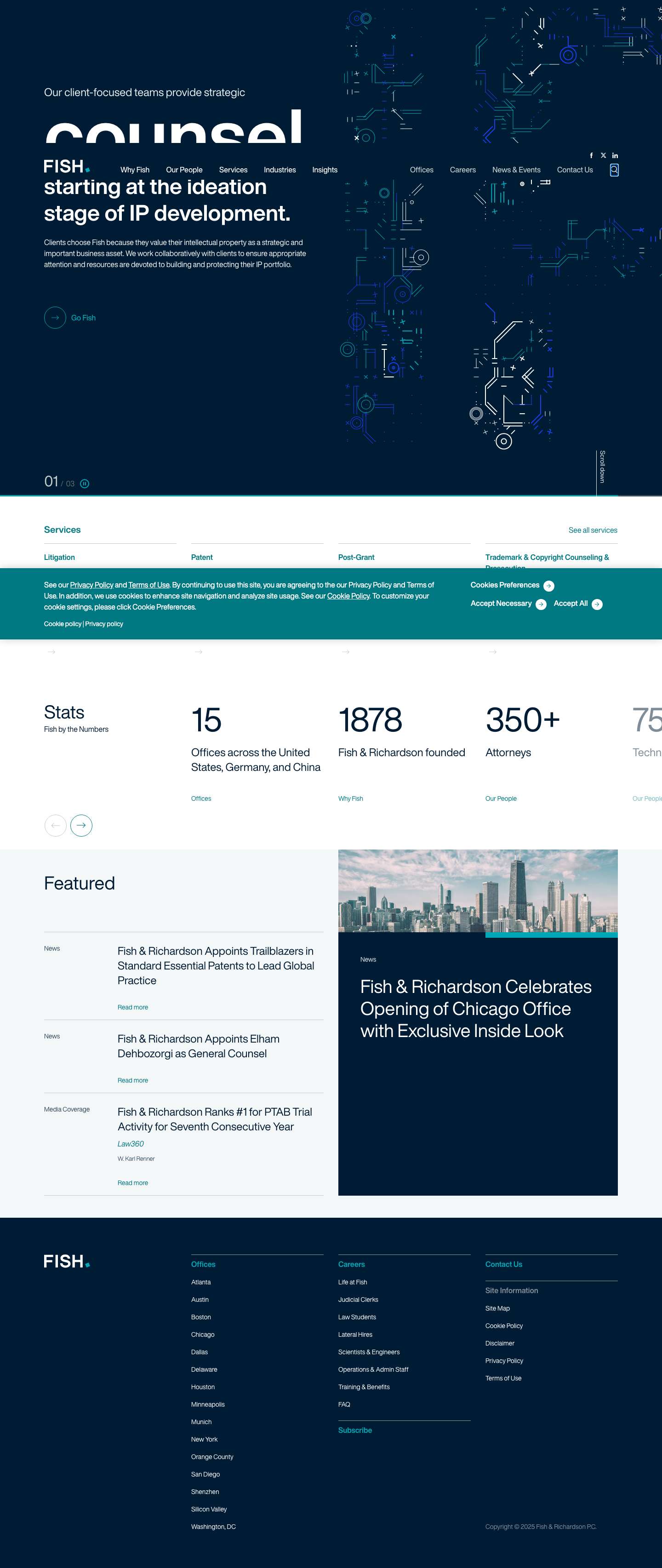Open the Litigation service heading
This screenshot has width=662, height=1568.
pyautogui.click(x=59, y=558)
